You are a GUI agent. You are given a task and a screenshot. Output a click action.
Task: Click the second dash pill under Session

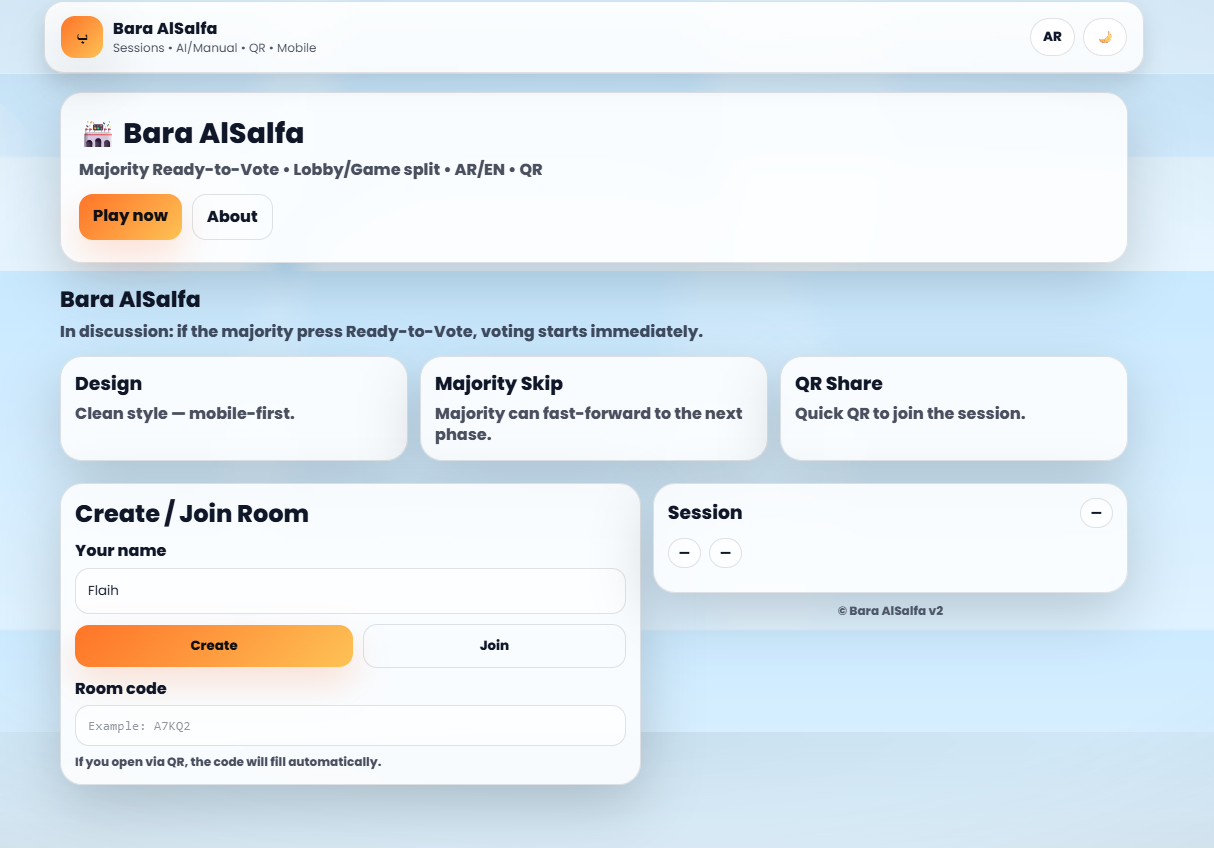tap(725, 553)
